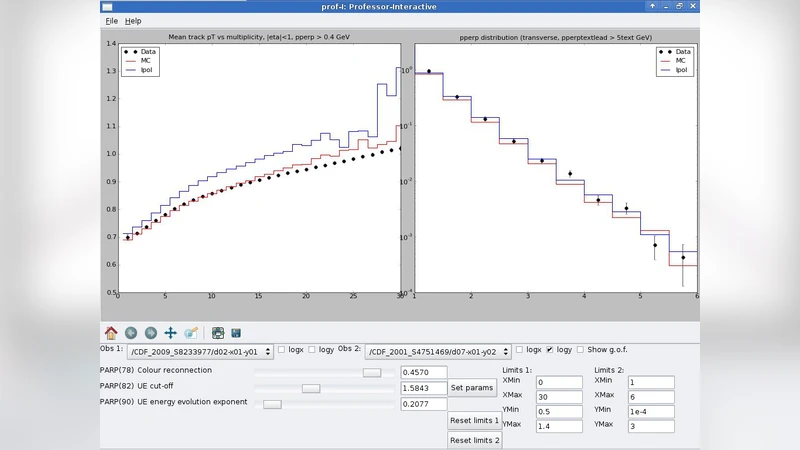Image resolution: width=800 pixels, height=450 pixels.
Task: Toggle the Show g.o.f. checkbox
Action: 580,350
